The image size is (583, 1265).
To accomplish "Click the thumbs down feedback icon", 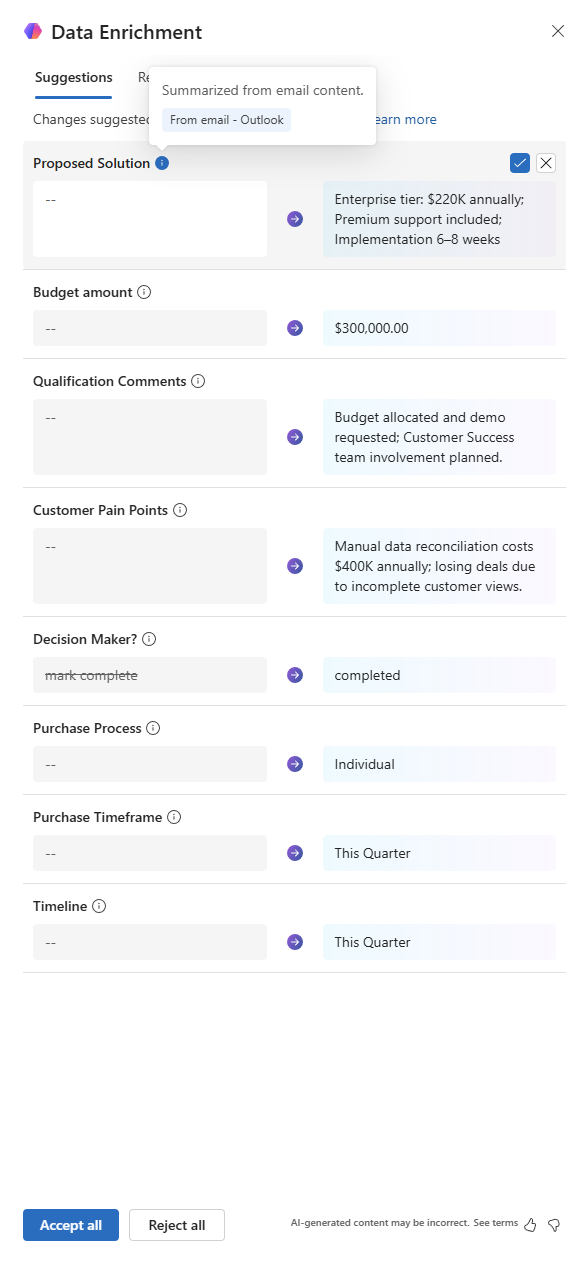I will (554, 1225).
